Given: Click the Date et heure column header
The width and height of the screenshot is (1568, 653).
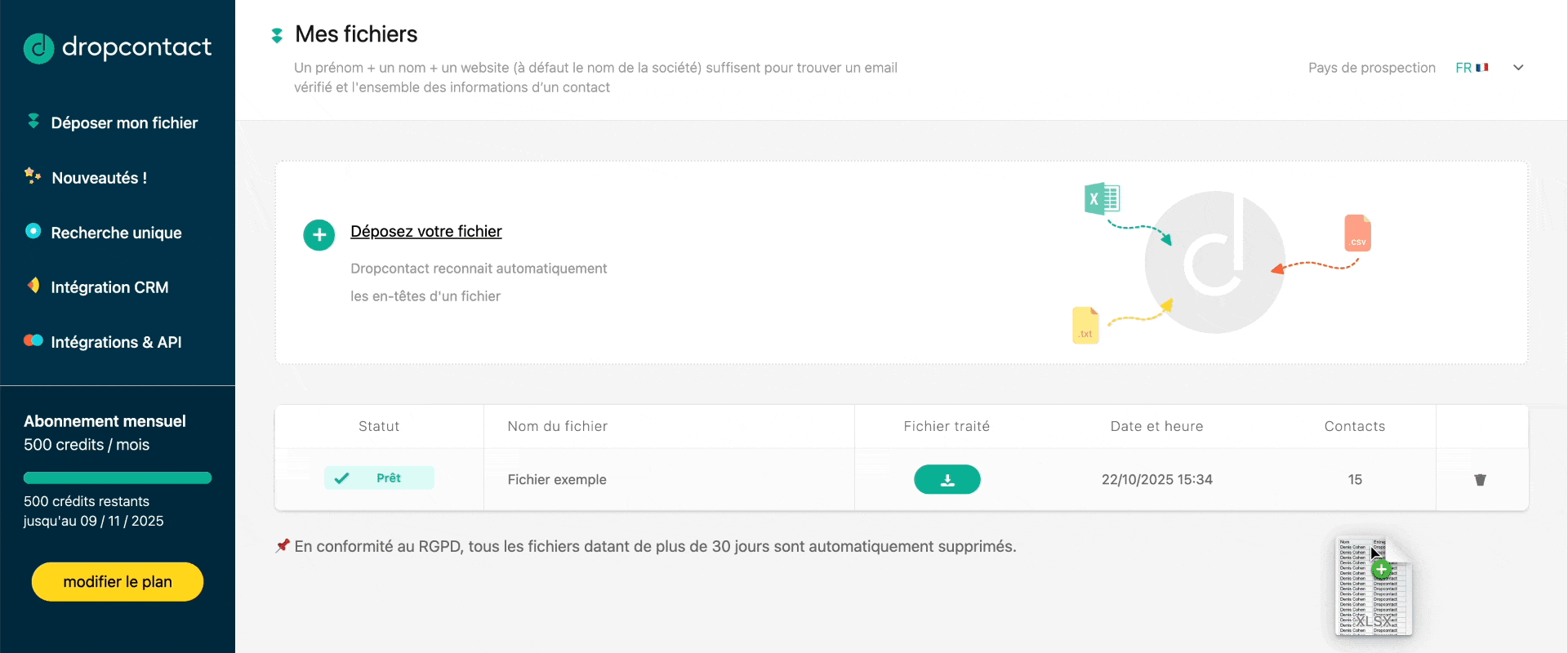Looking at the screenshot, I should [1157, 426].
